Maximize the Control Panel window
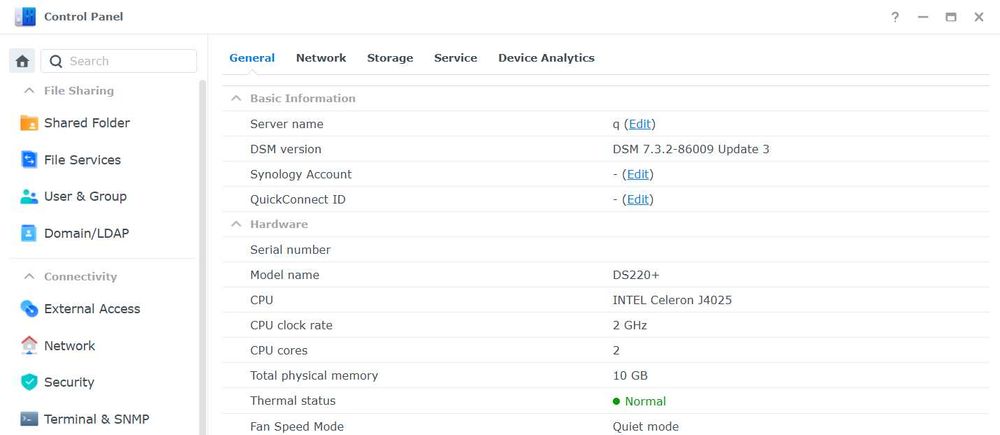The height and width of the screenshot is (435, 1000). pyautogui.click(x=951, y=17)
